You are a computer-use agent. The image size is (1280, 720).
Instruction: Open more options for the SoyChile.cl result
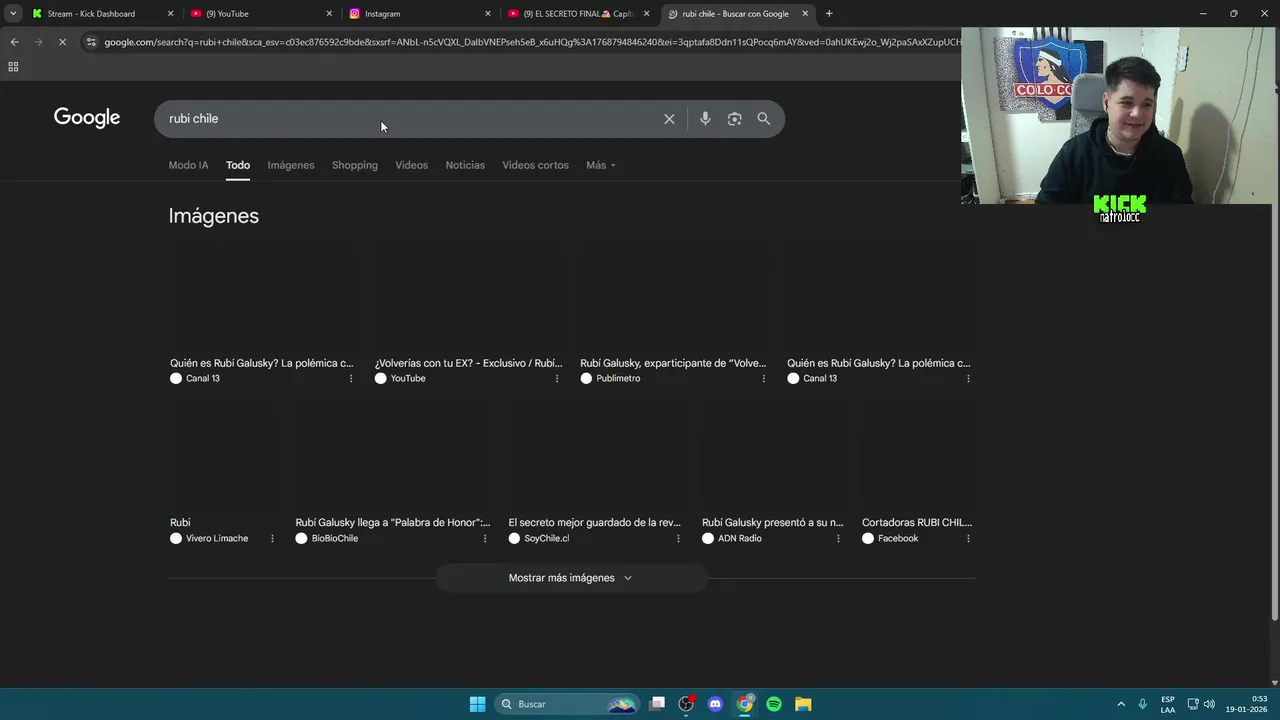coord(678,539)
